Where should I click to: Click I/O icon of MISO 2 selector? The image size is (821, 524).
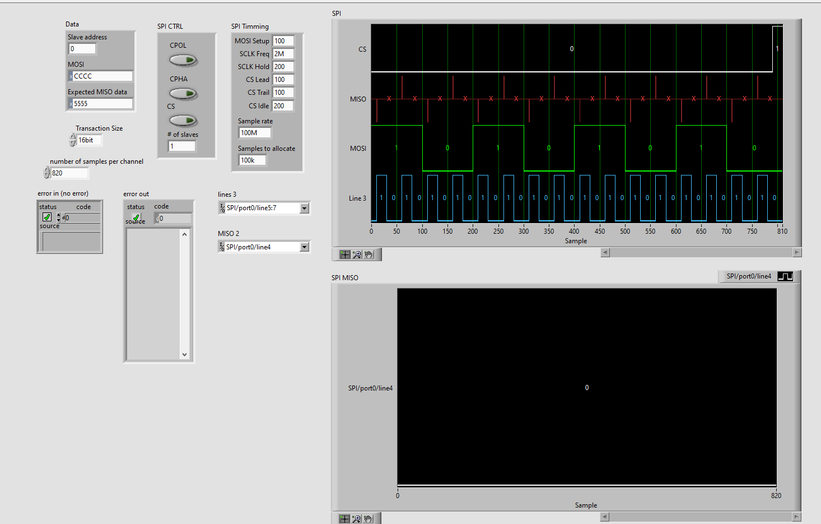[x=222, y=247]
